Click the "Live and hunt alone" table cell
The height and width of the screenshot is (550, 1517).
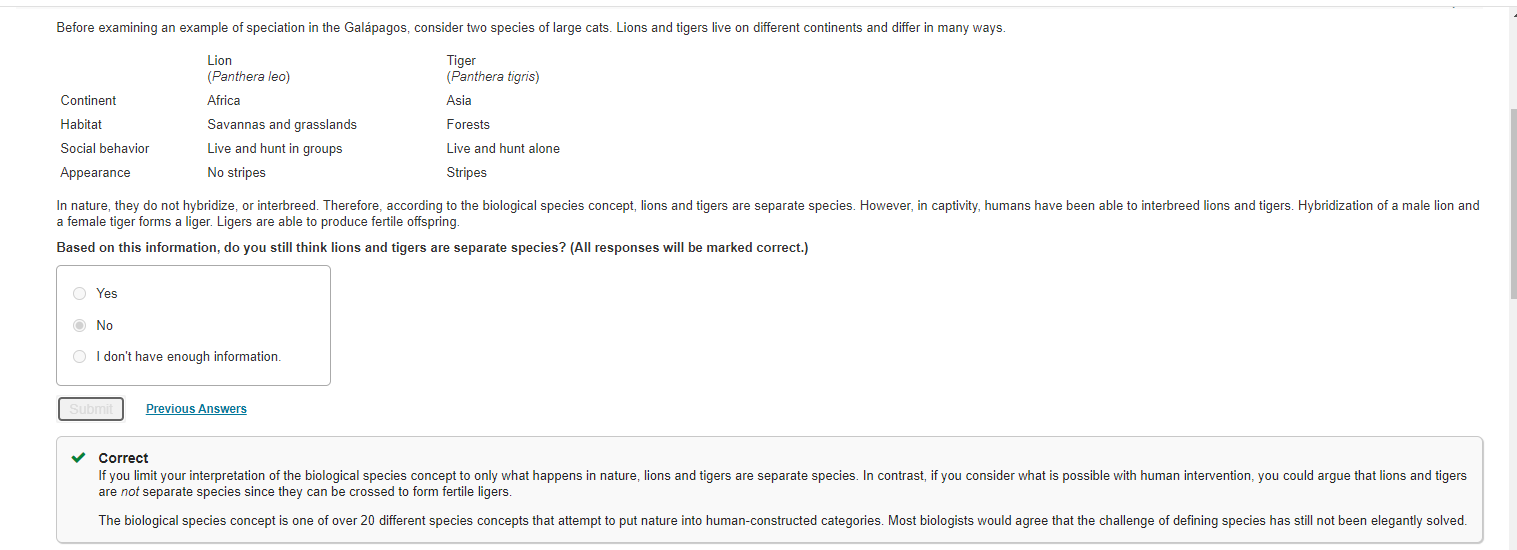tap(503, 149)
